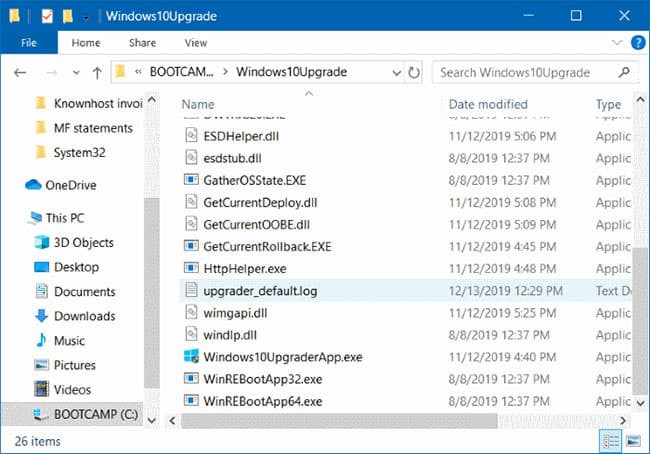Switch to the Share ribbon tab
Viewport: 650px width, 454px height.
pos(142,43)
